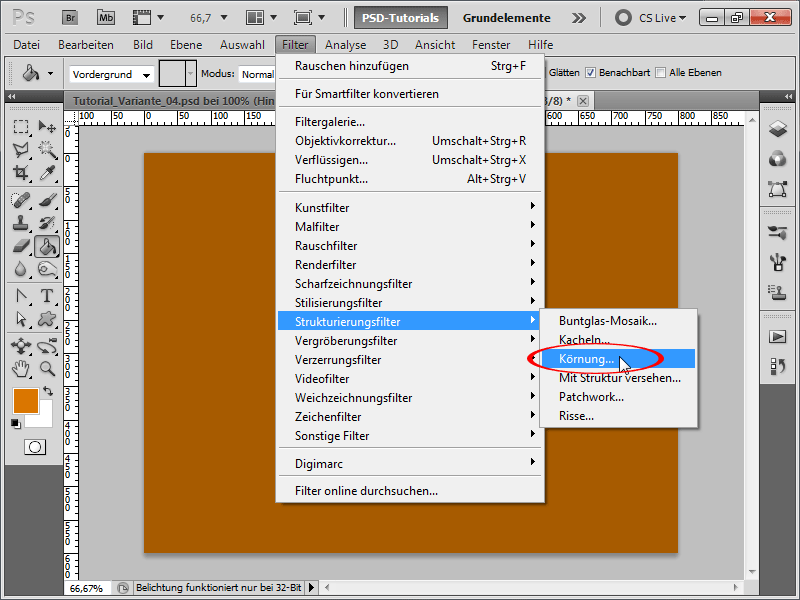Screen dimensions: 800x600
Task: Click the pattern preview swatch in options bar
Action: (172, 74)
